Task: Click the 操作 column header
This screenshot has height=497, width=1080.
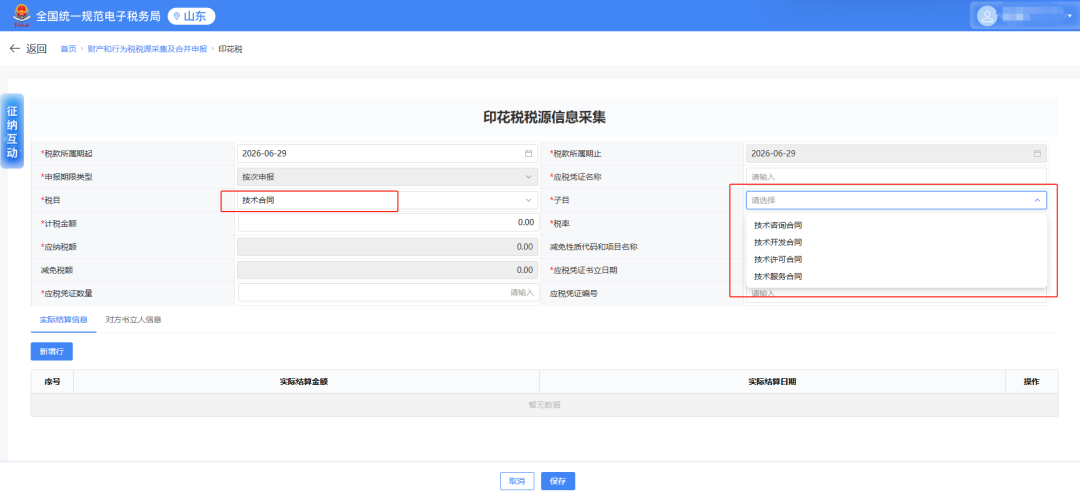Action: [1031, 381]
